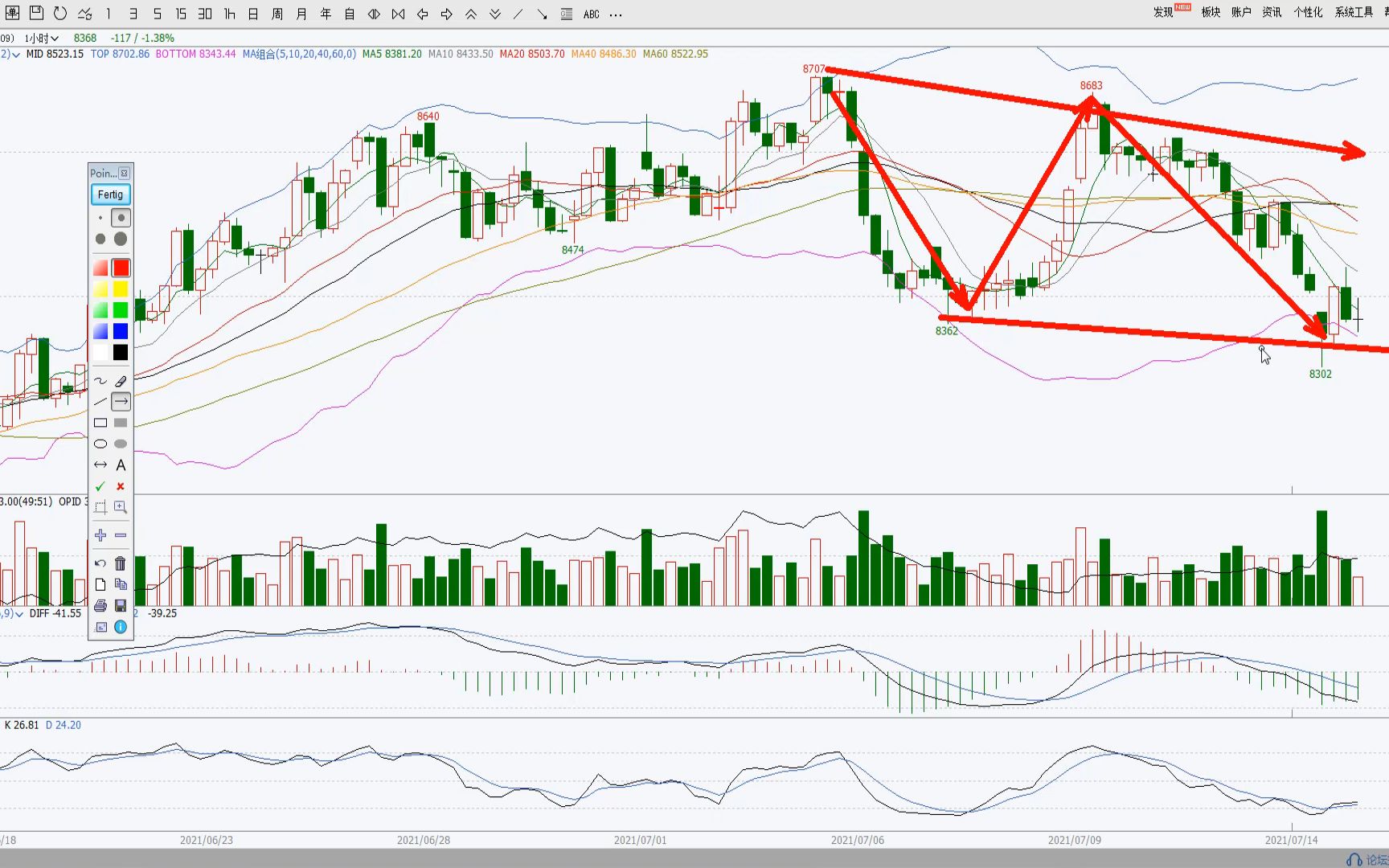Click the trash delete-all icon in palette

tap(121, 563)
